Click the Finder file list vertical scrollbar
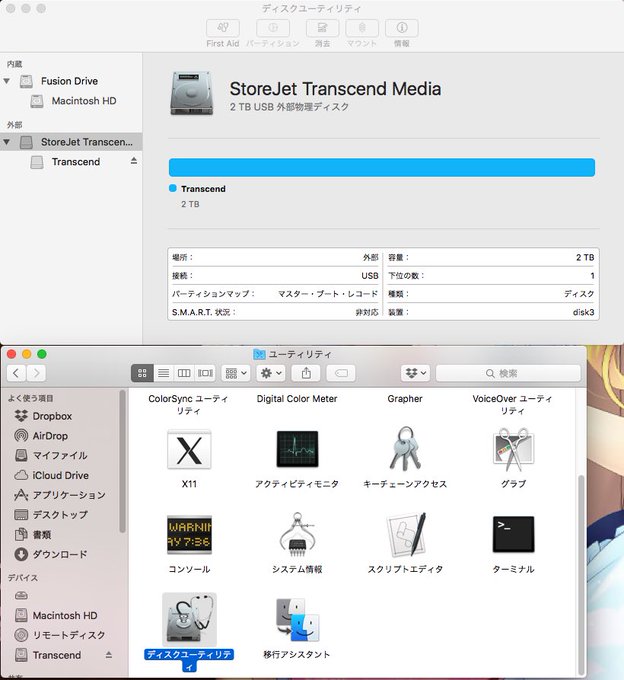This screenshot has width=624, height=680. click(582, 575)
